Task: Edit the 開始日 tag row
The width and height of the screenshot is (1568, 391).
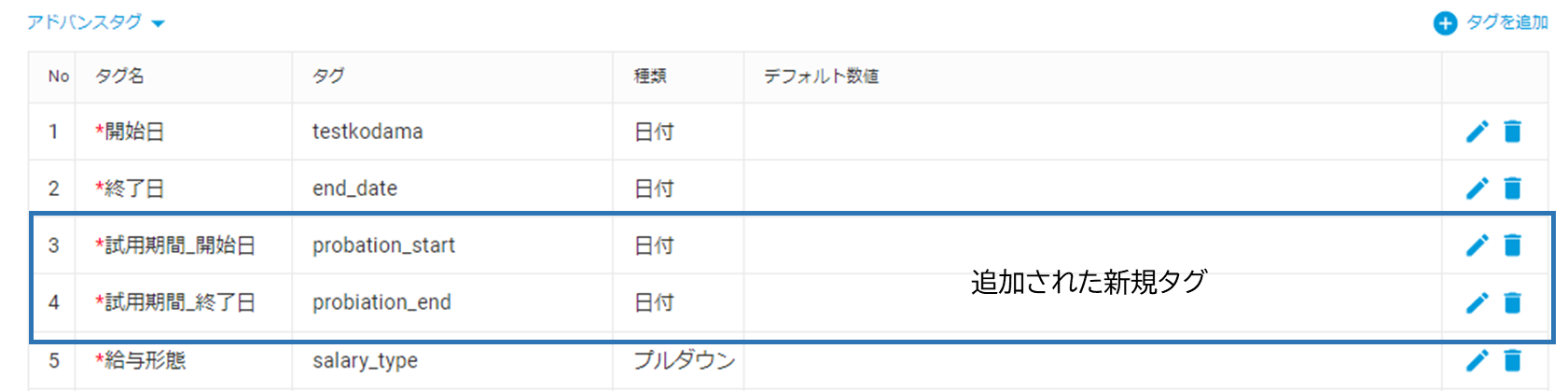Action: [x=1477, y=132]
